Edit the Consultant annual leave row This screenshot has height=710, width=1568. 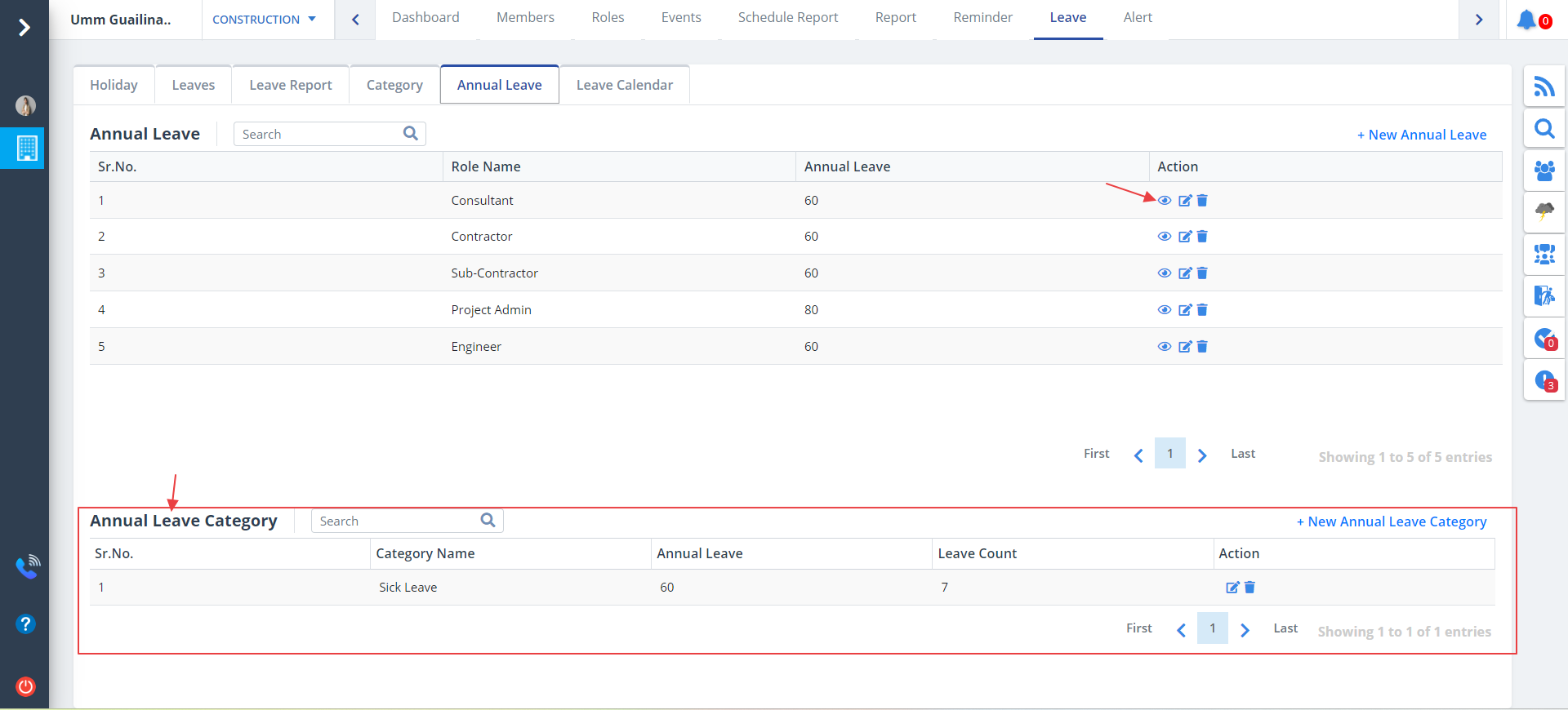tap(1184, 201)
